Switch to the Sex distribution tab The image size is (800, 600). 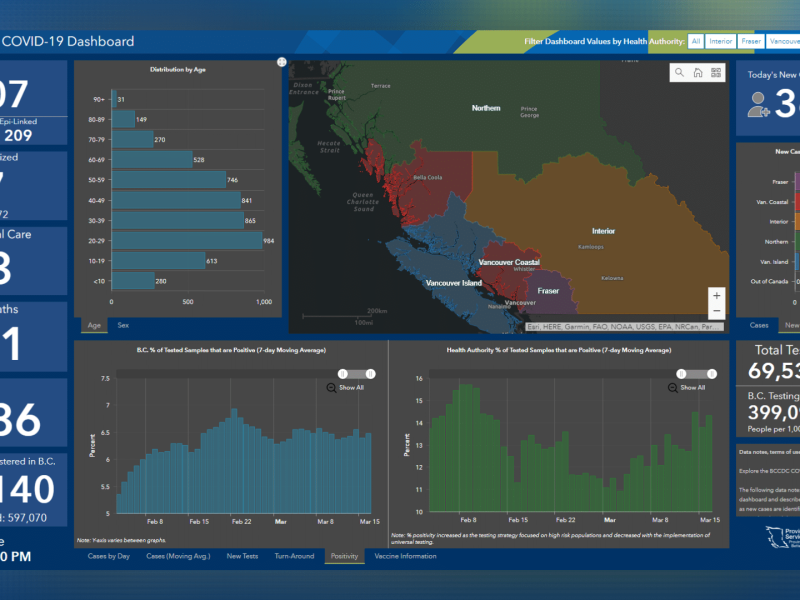tap(123, 325)
